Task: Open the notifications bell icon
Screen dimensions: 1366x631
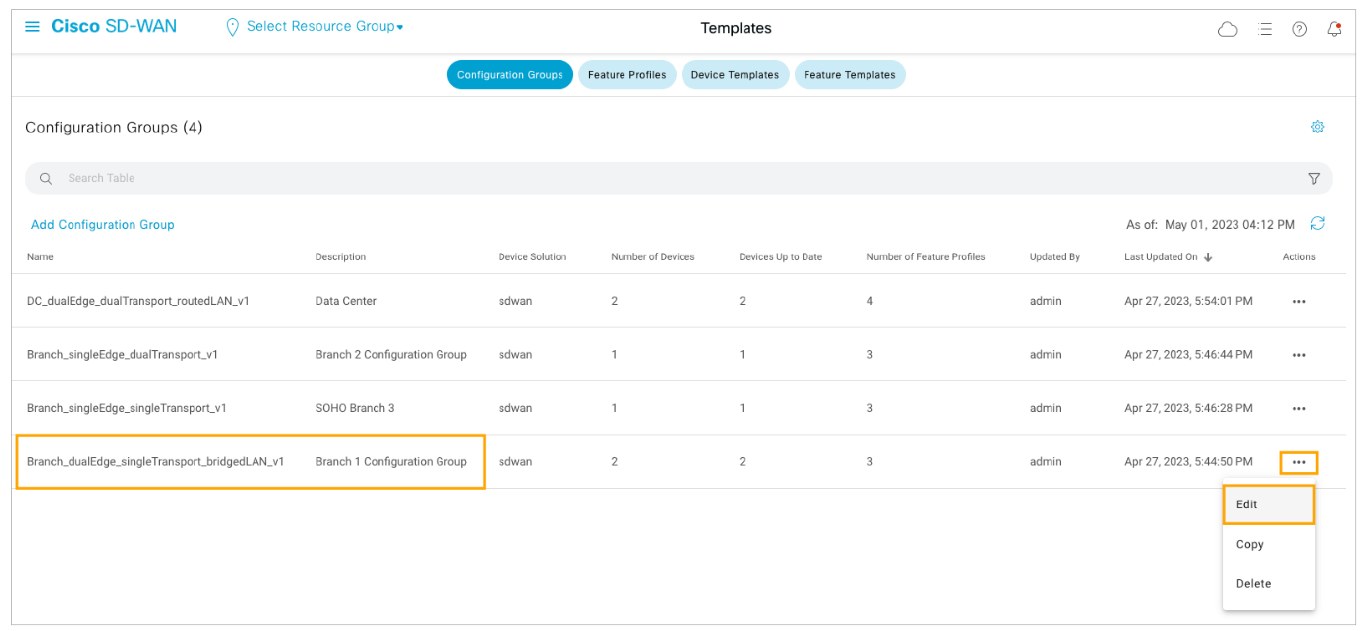Action: coord(1334,29)
